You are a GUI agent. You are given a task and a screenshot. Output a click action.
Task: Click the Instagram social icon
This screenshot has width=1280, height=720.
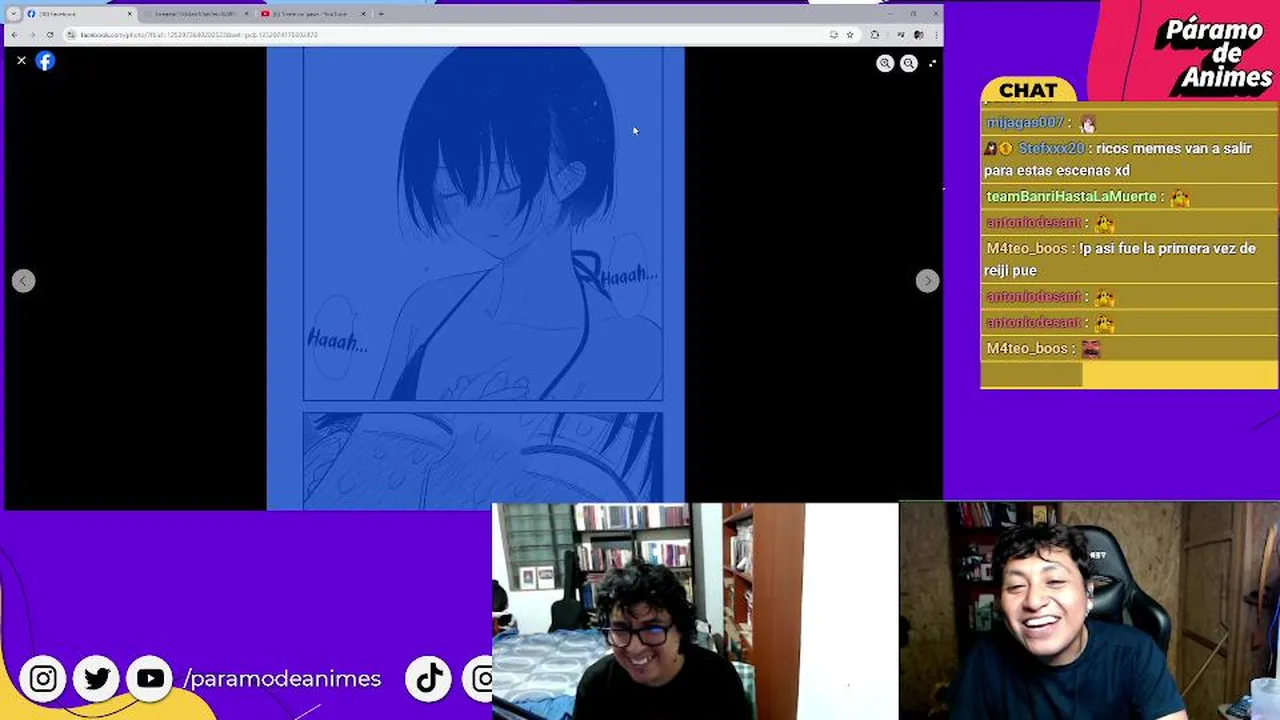click(43, 679)
